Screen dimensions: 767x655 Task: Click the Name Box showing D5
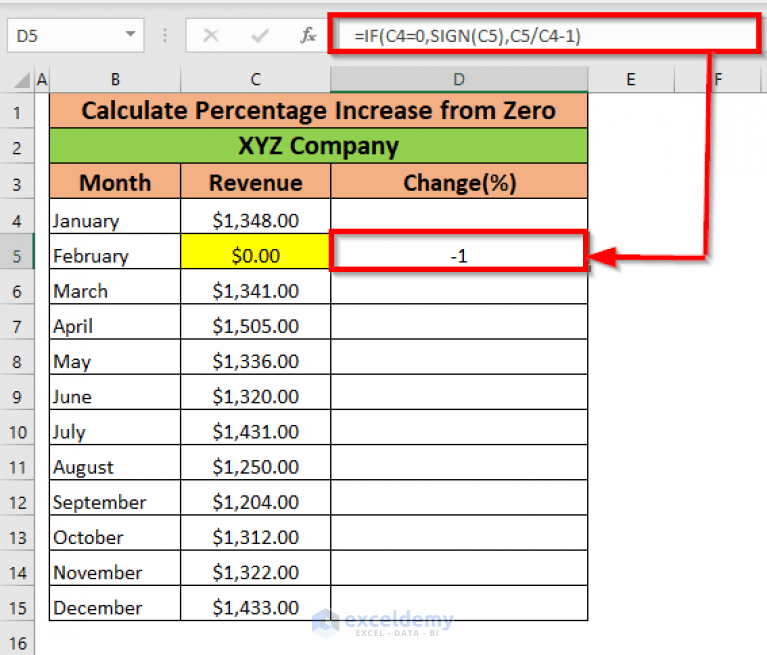(75, 35)
